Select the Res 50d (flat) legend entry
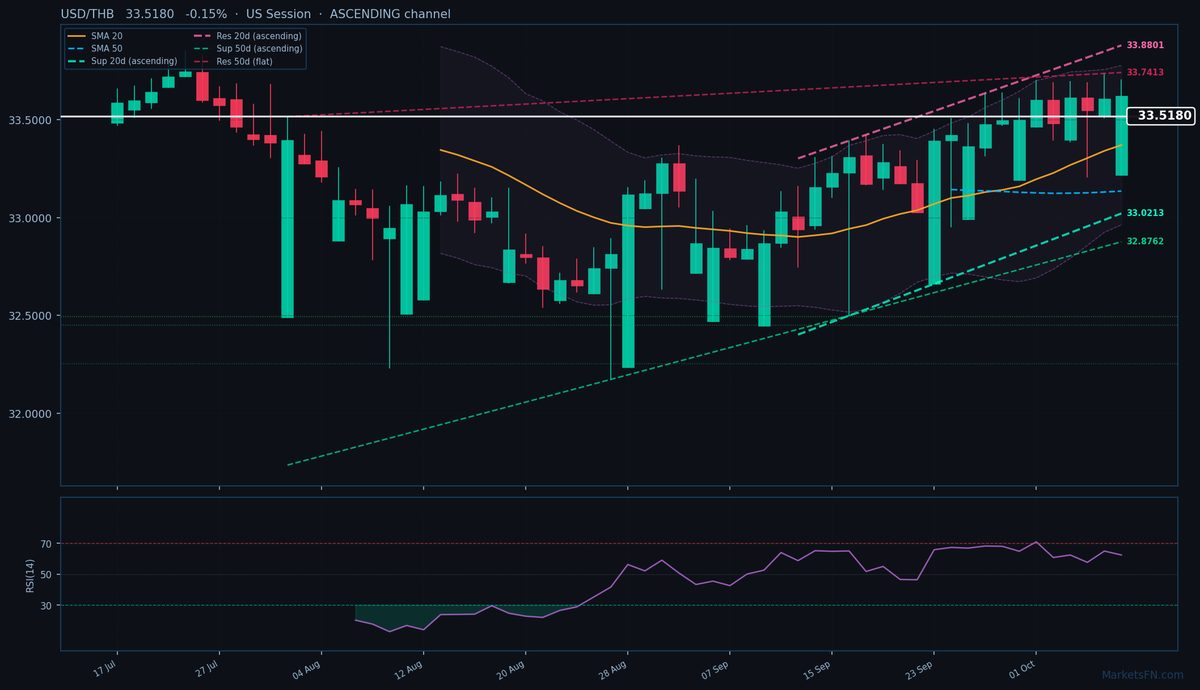Viewport: 1200px width, 690px height. coord(232,61)
